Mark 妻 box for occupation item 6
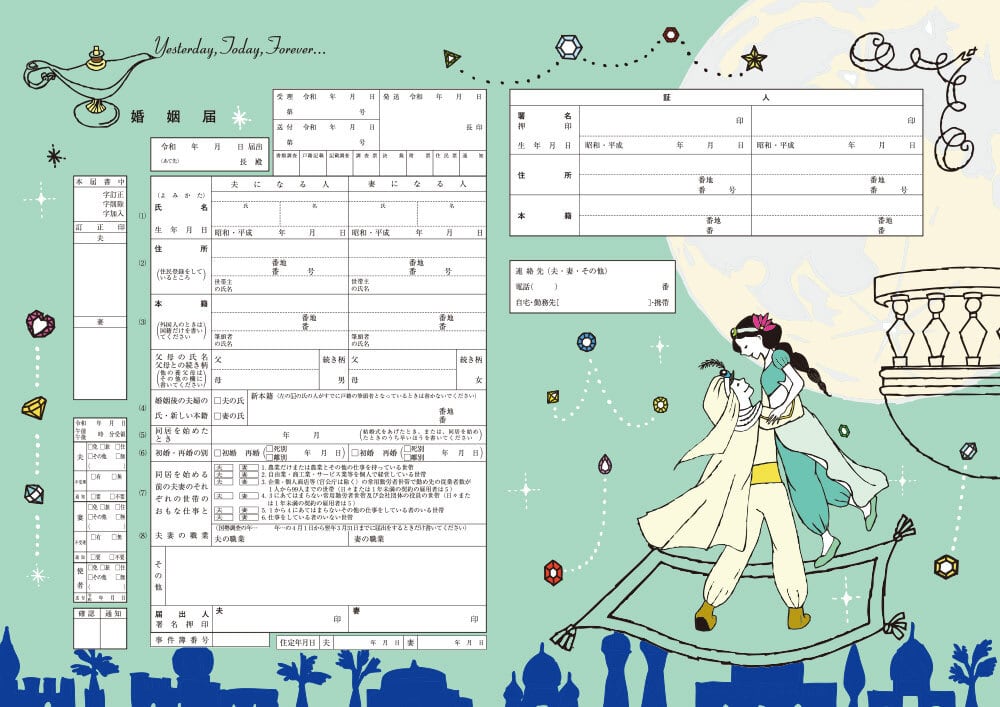The image size is (1000, 707). click(248, 517)
